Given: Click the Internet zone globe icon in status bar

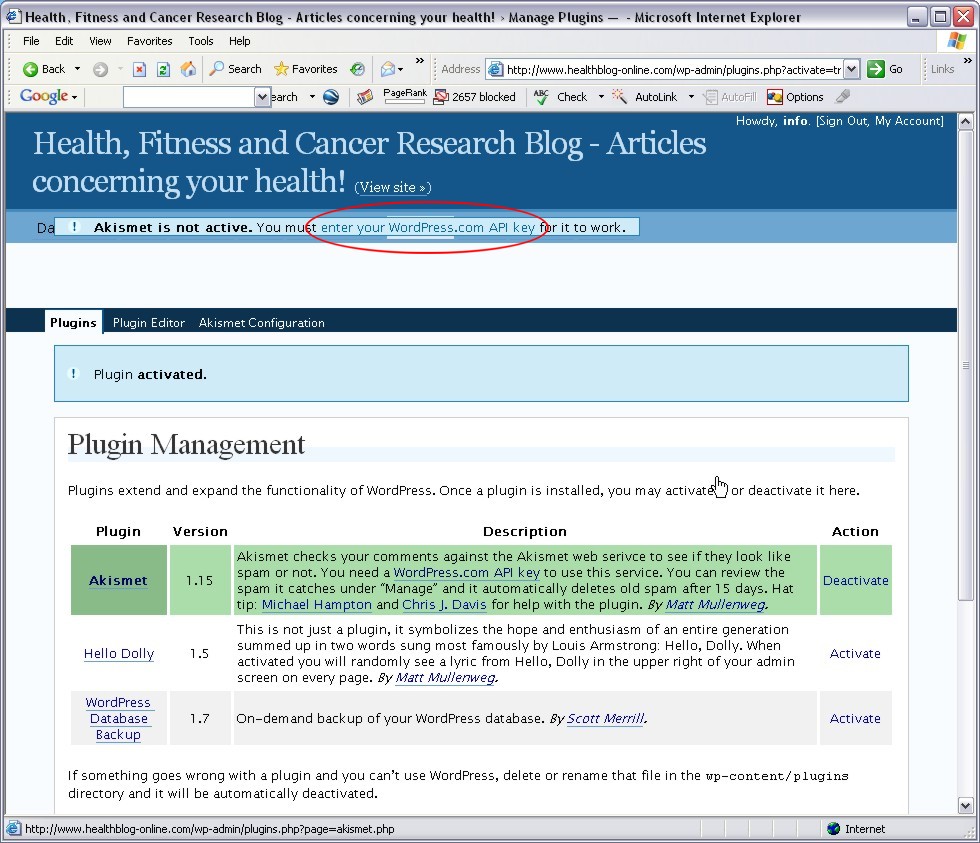Looking at the screenshot, I should click(833, 829).
